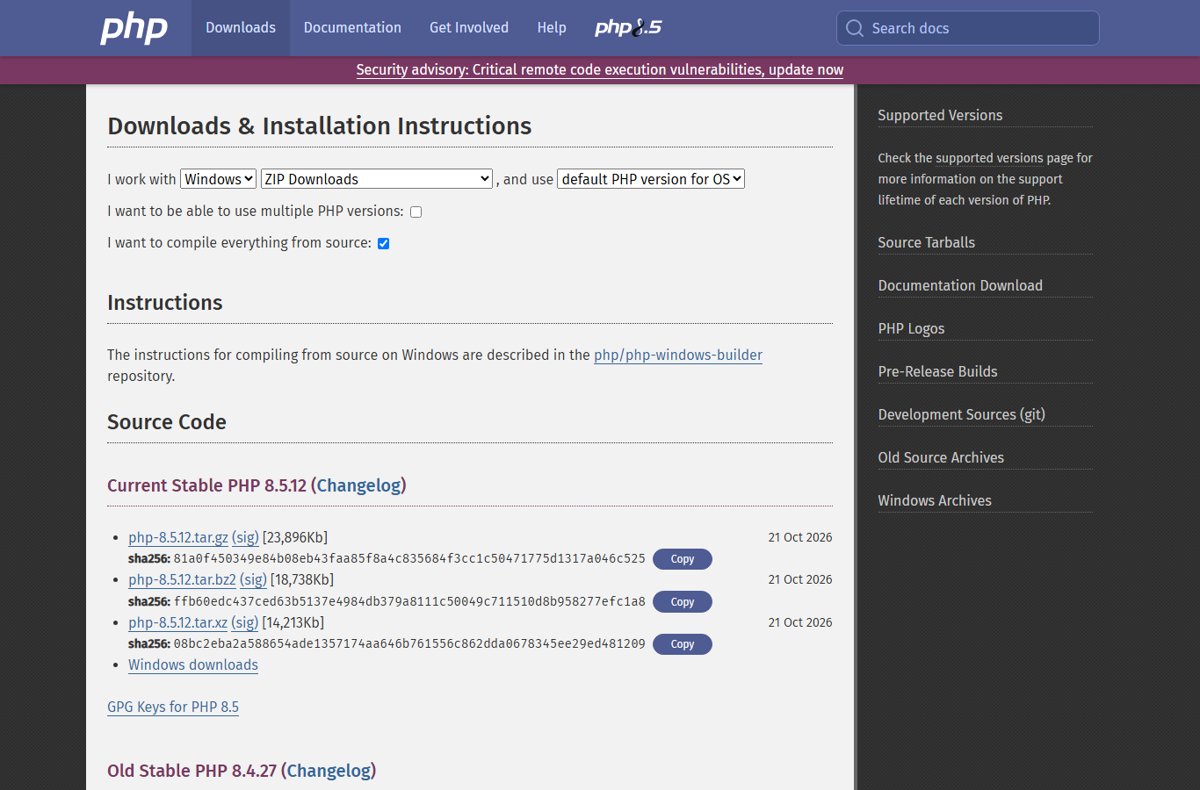Select the tar.xz sha256 hash text
Screen dimensions: 1200x790
pos(409,645)
